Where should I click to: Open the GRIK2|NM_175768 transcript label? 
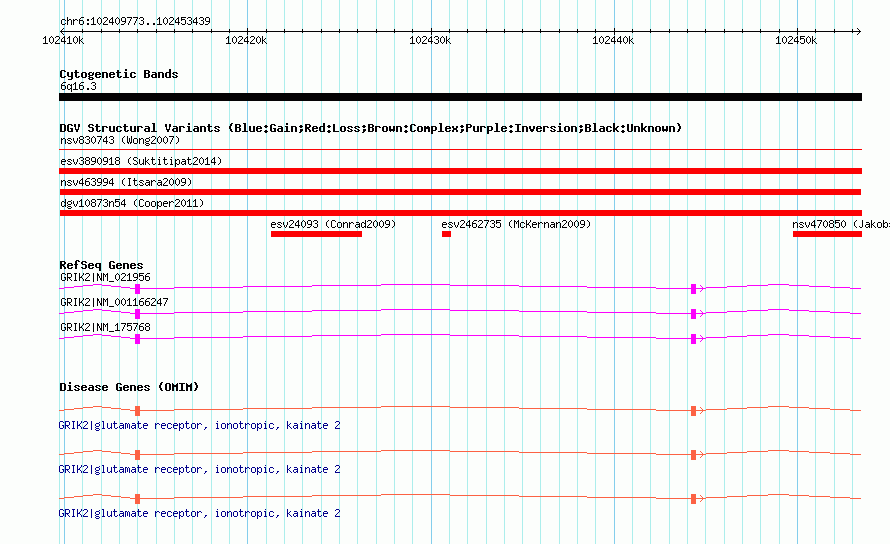click(x=105, y=327)
